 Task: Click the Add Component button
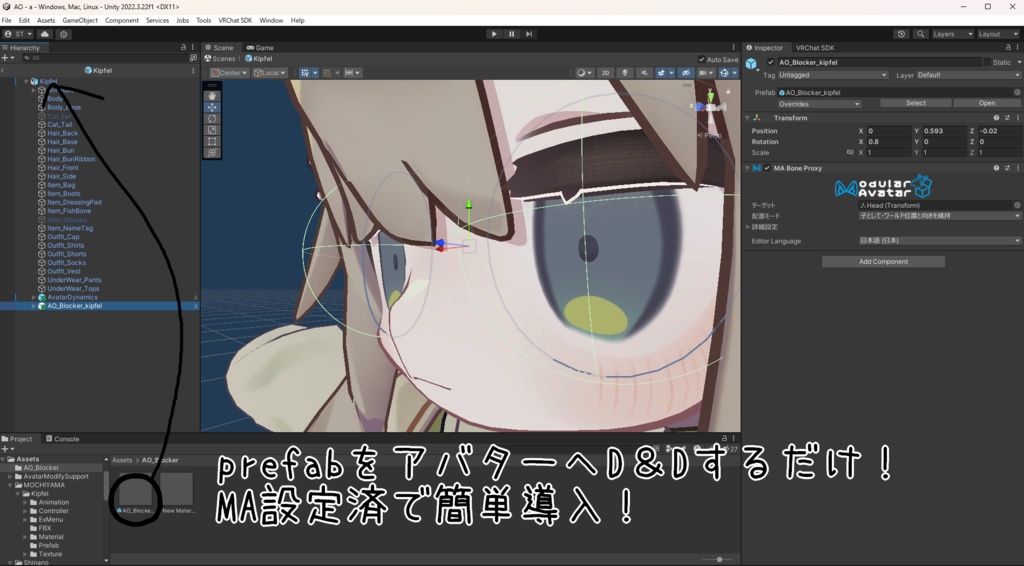click(x=883, y=262)
